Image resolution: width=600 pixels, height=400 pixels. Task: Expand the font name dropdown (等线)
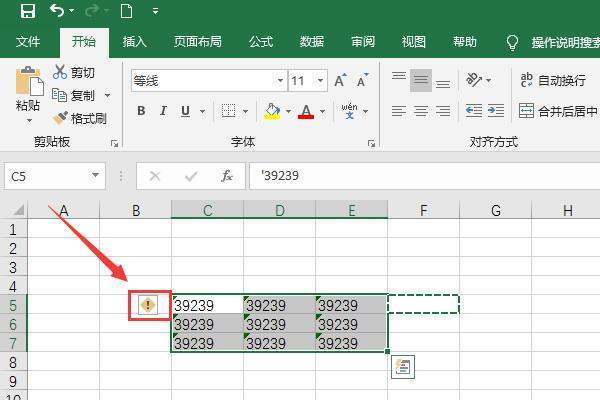click(280, 80)
